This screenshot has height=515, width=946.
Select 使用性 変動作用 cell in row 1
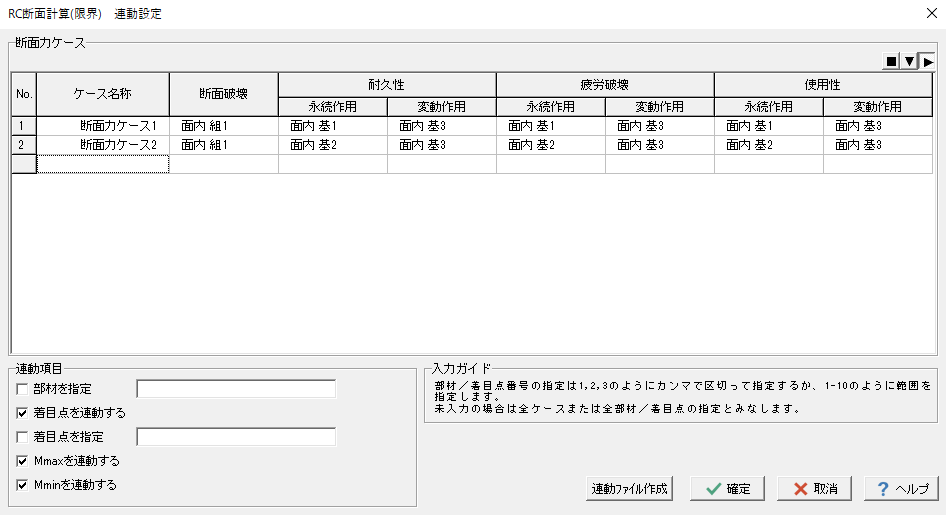(878, 126)
